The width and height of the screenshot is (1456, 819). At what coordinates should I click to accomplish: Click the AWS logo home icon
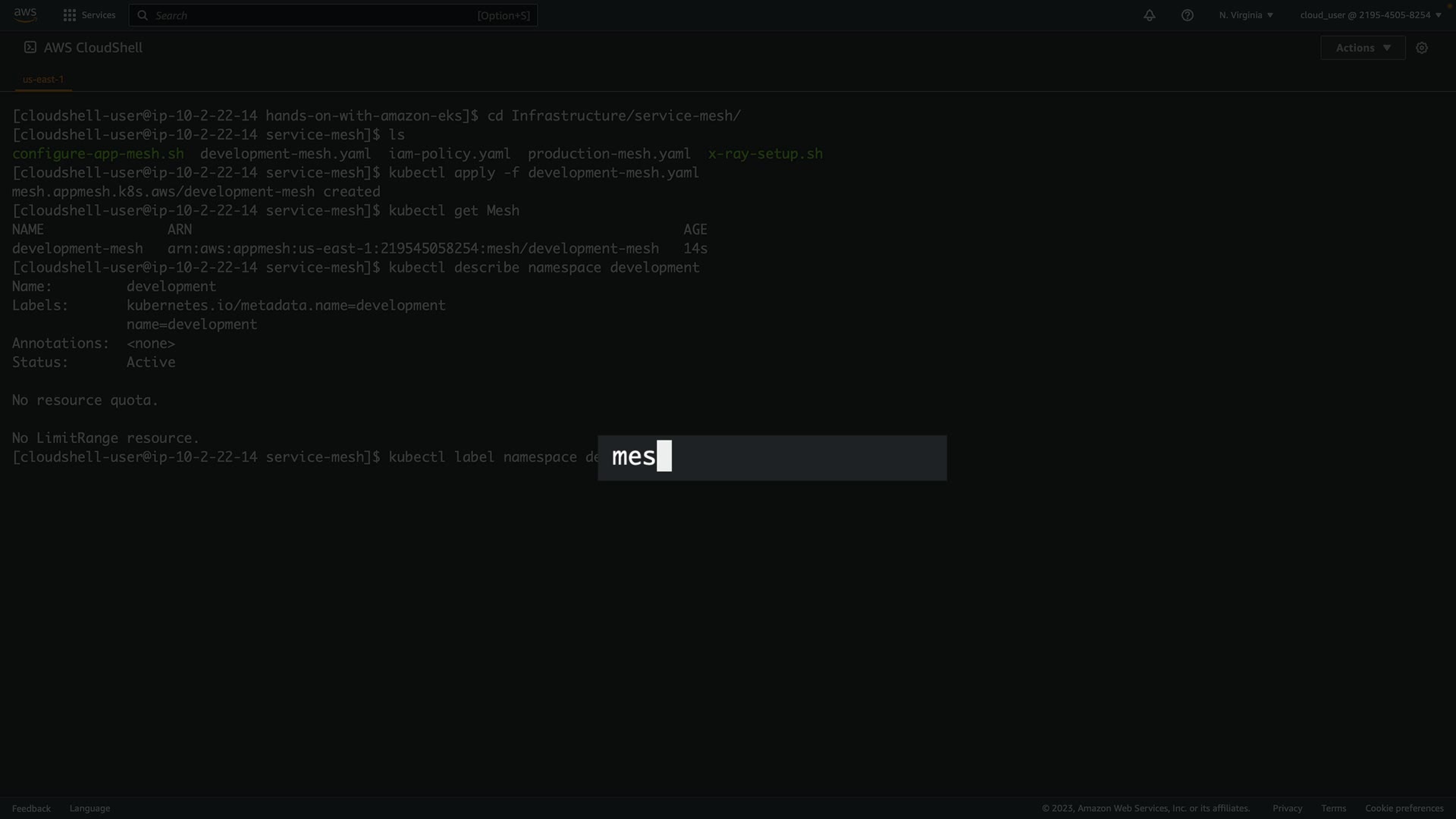[25, 15]
